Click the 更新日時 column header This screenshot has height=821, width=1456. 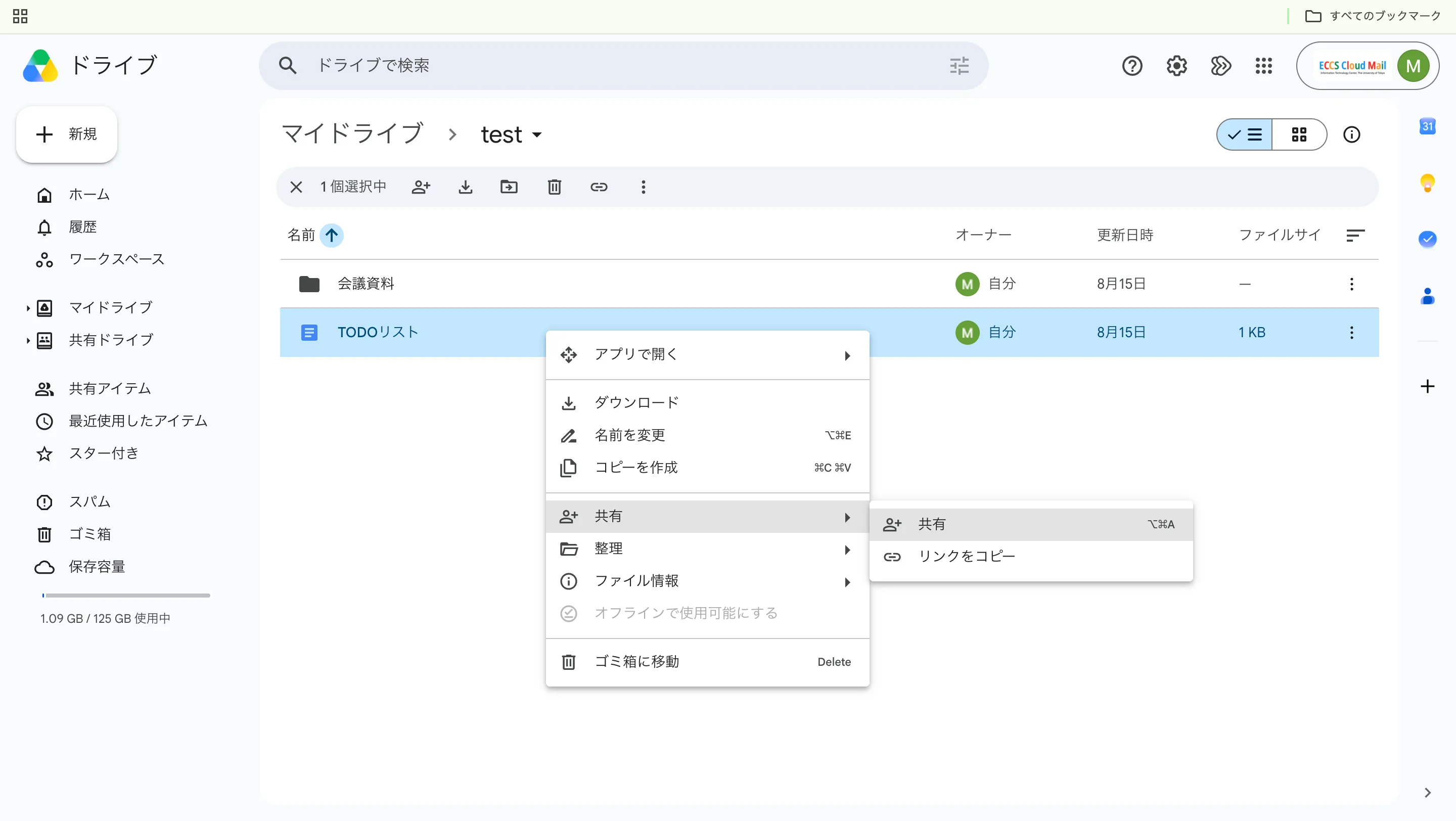[1125, 235]
